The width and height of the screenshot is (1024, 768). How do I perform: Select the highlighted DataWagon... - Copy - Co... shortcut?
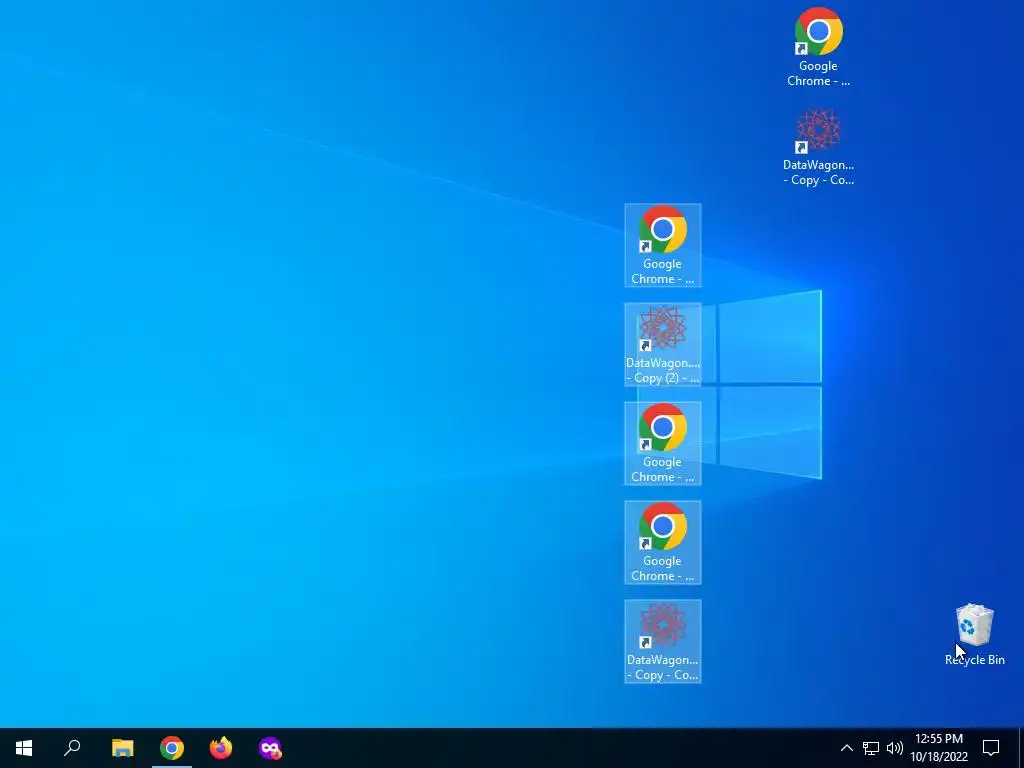tap(663, 641)
